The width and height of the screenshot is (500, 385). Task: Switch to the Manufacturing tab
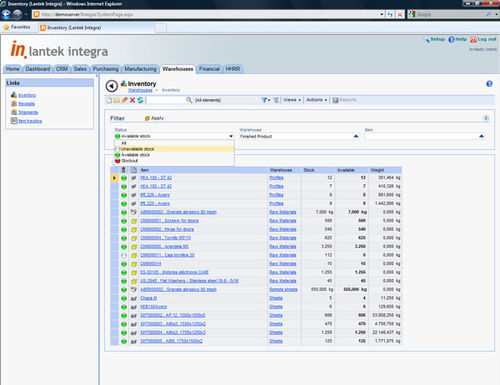pyautogui.click(x=140, y=69)
